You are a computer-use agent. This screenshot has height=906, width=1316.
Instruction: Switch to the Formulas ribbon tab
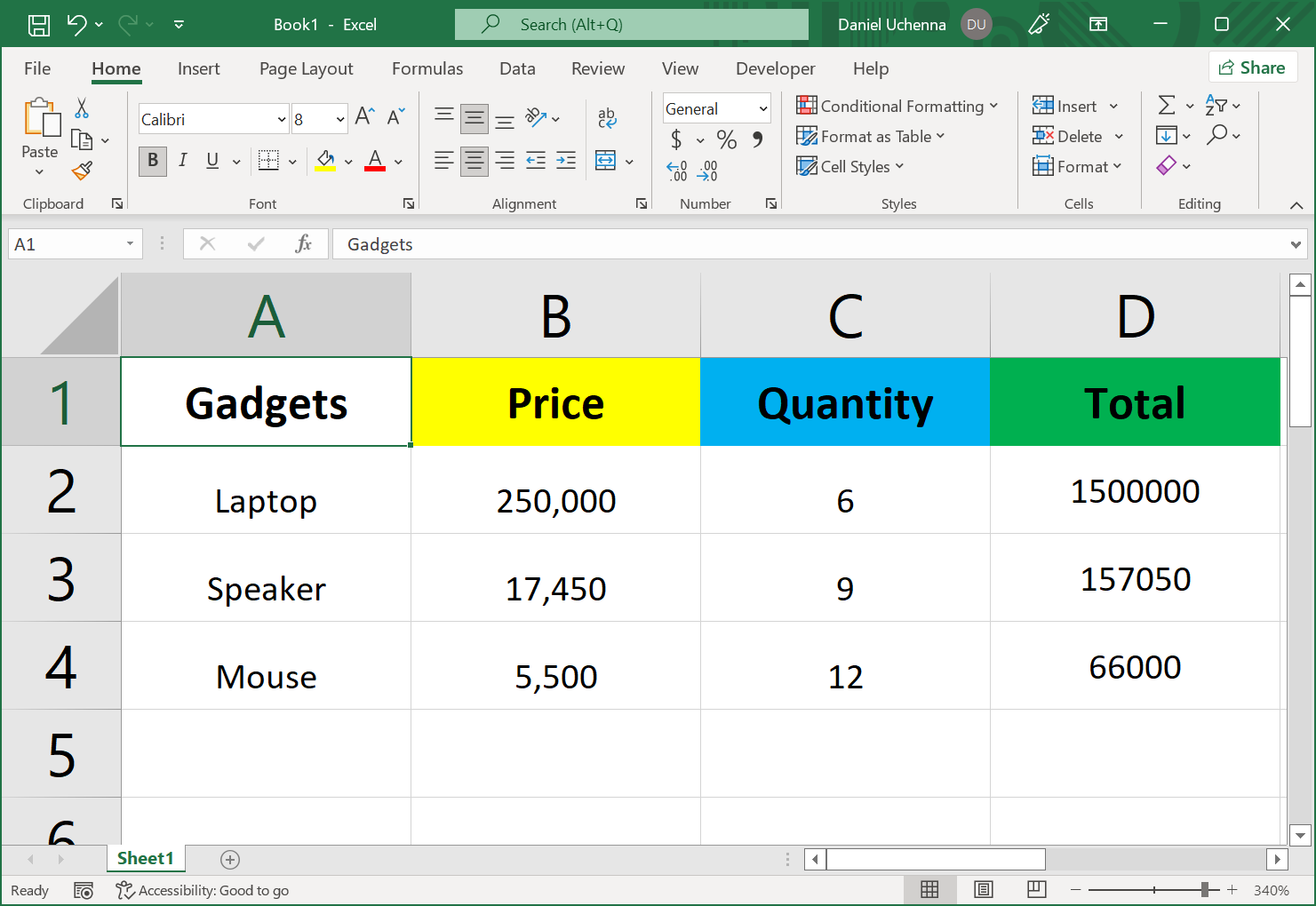(427, 68)
